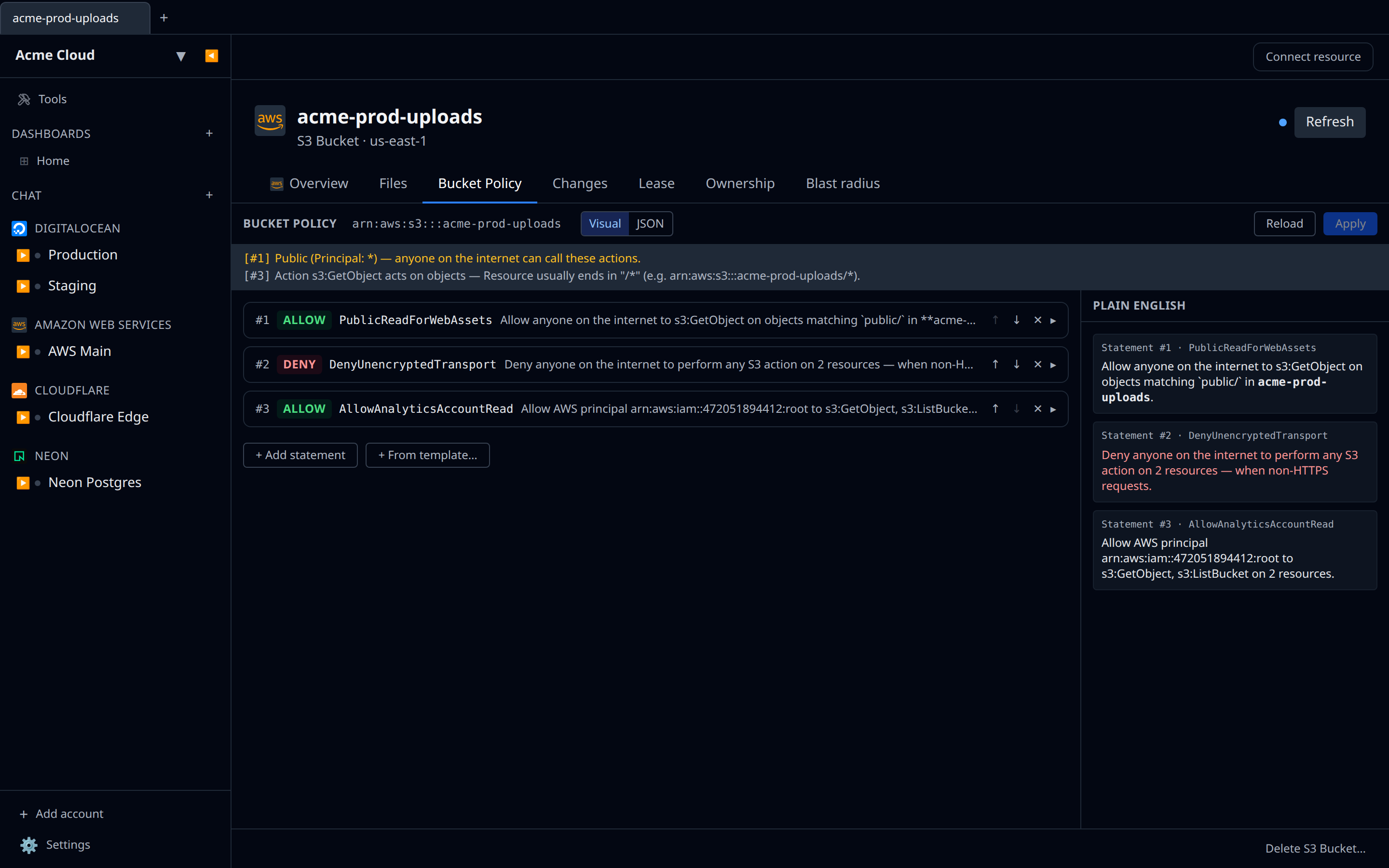Click the Refresh button
This screenshot has height=868, width=1389.
(x=1329, y=122)
